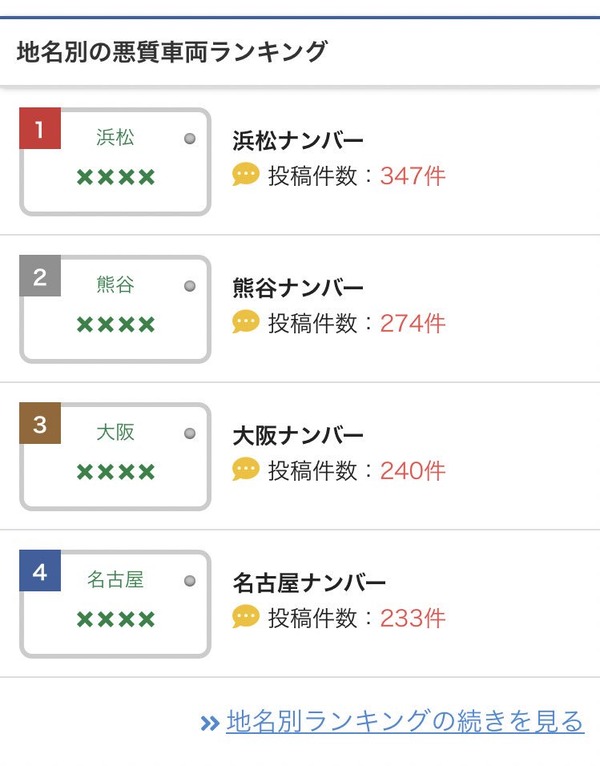The width and height of the screenshot is (600, 766).
Task: Open the 熊谷ナンバー entry title
Action: click(298, 288)
